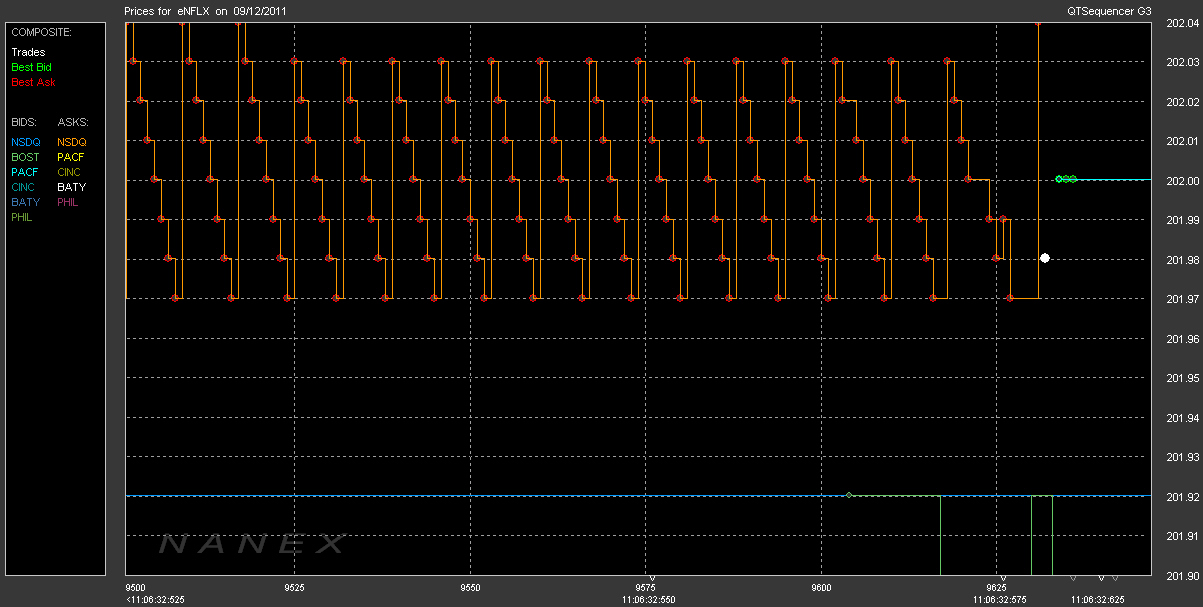Screen dimensions: 1203x607
Task: Click the 201.95 price axis label
Action: [1183, 378]
